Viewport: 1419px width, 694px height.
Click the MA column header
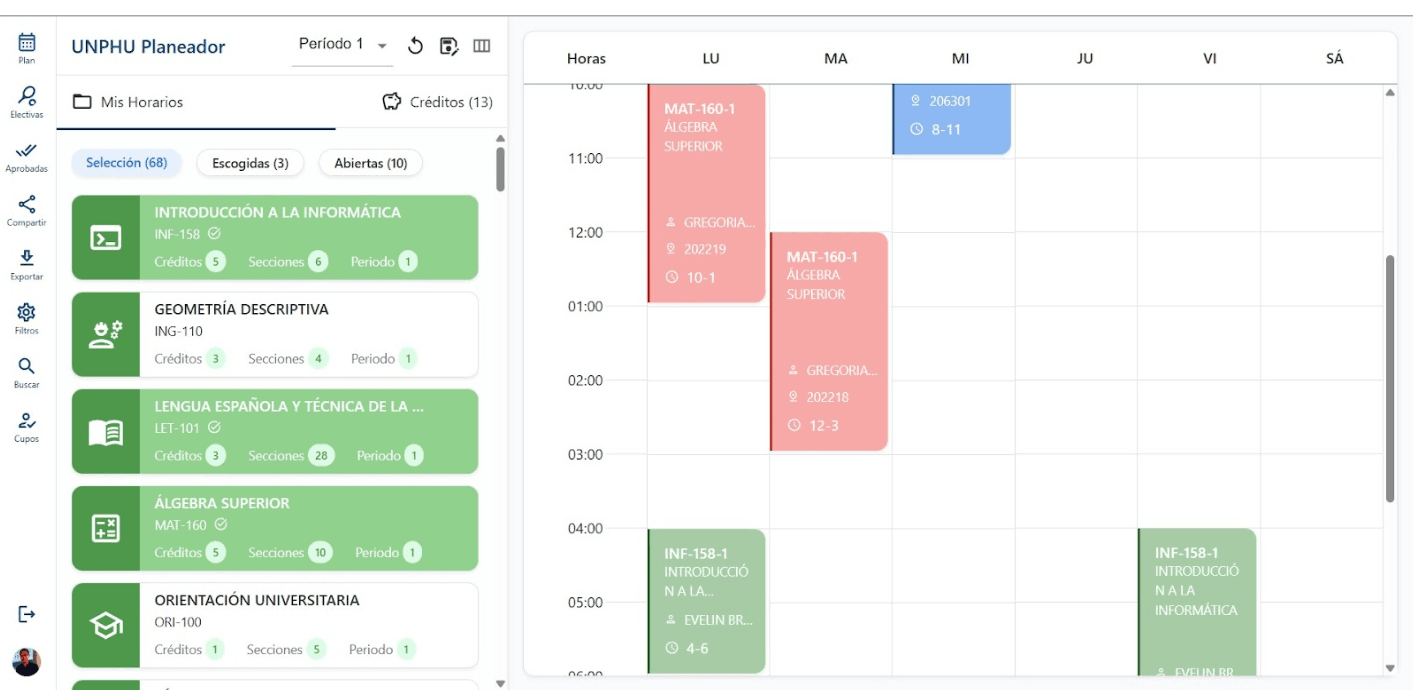pos(836,59)
